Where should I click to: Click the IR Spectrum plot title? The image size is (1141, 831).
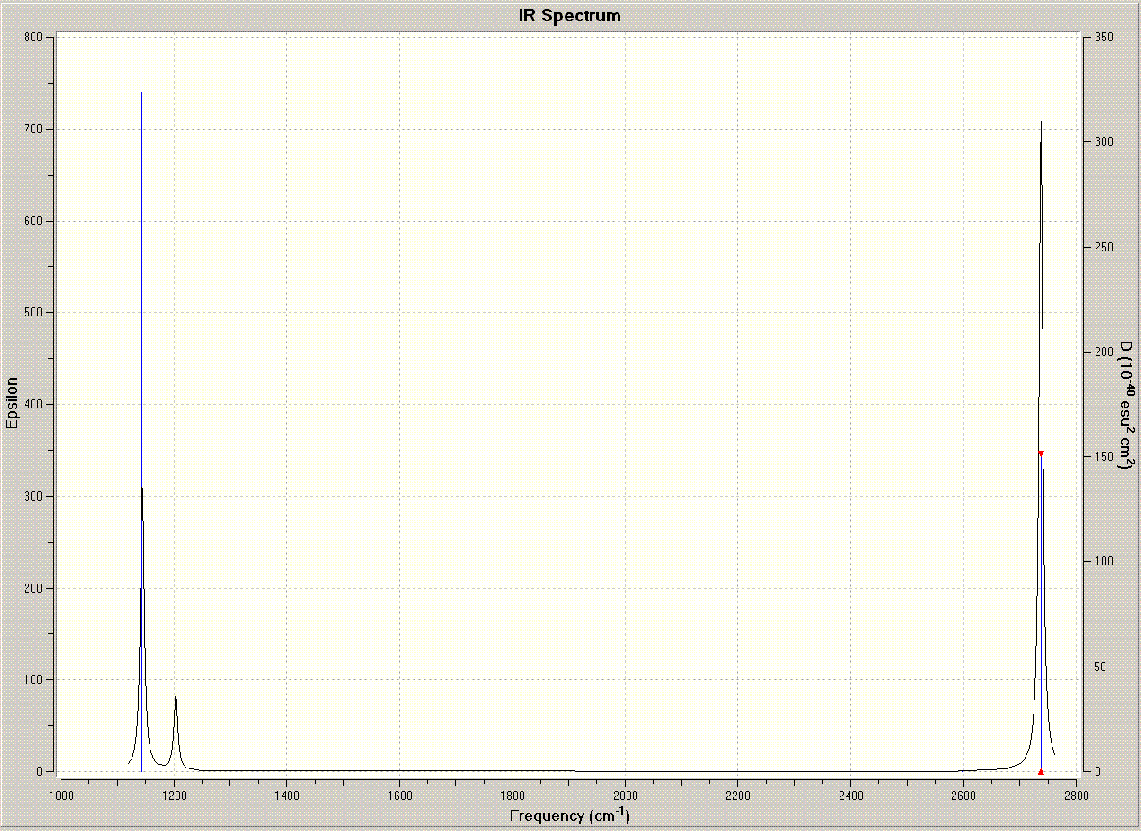(x=569, y=15)
